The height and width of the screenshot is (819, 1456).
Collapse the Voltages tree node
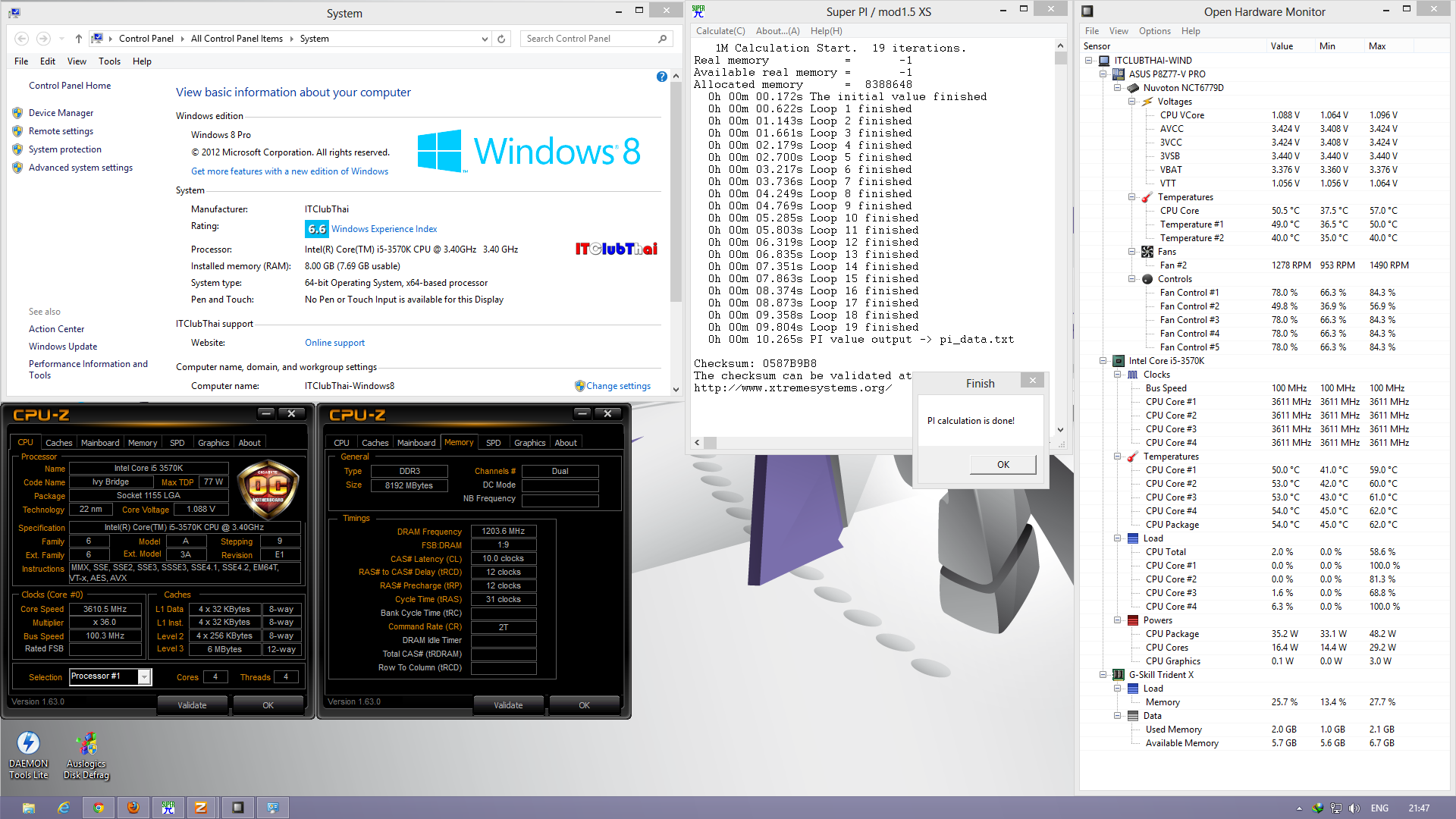pos(1131,102)
